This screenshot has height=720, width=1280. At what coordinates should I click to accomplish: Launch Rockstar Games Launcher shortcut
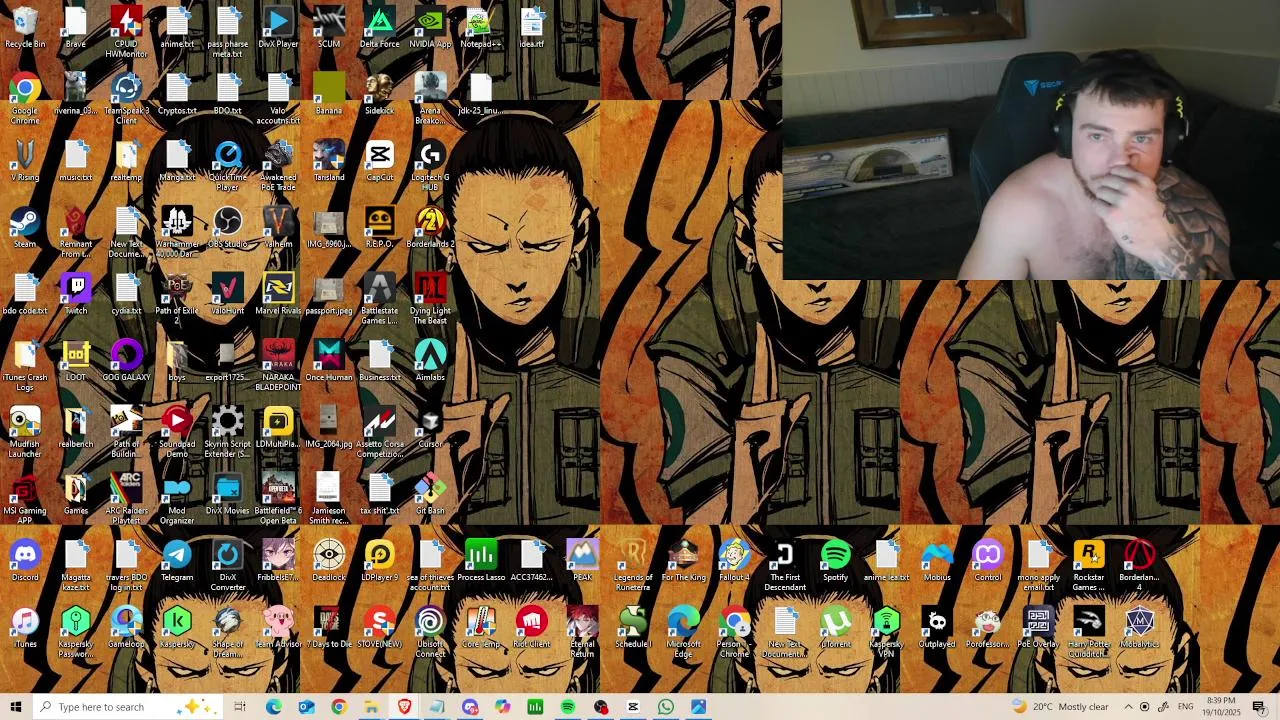(1088, 566)
